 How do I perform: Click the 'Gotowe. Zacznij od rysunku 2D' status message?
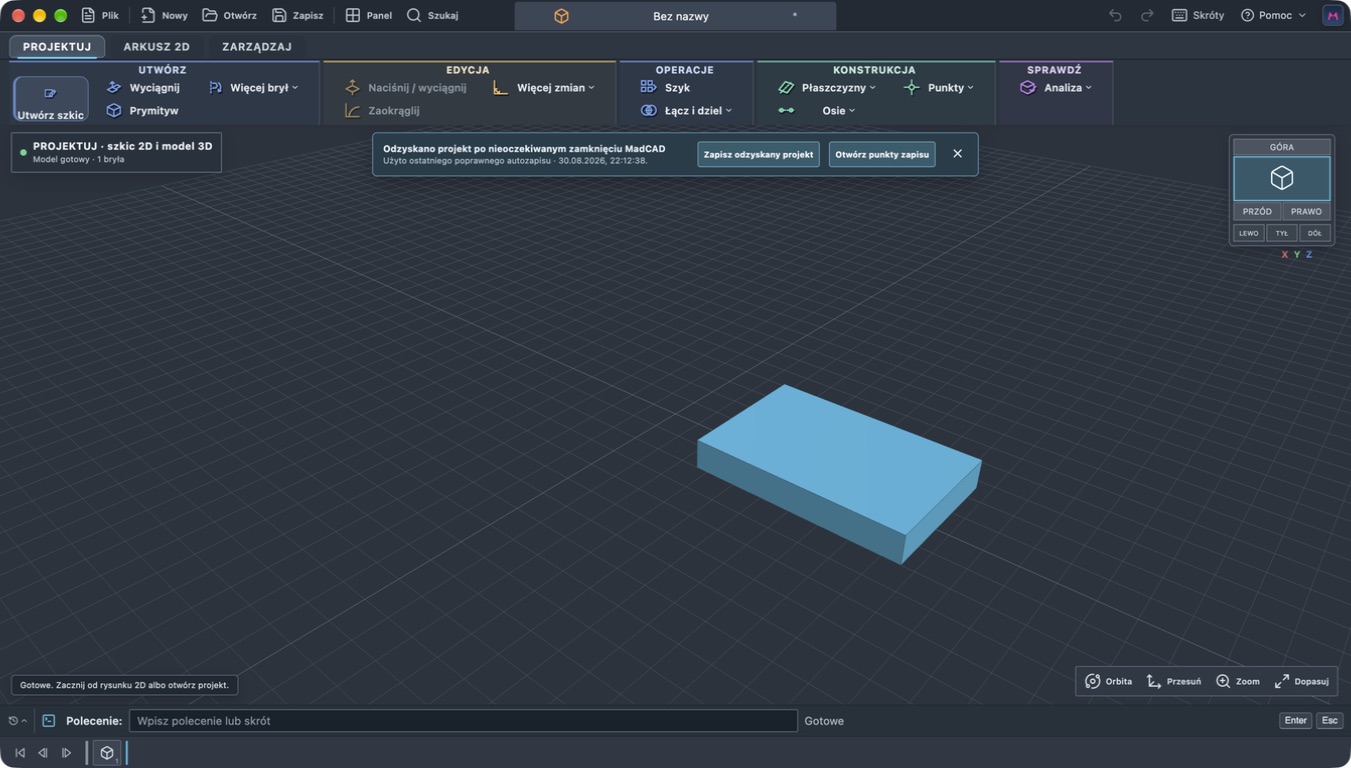click(124, 685)
